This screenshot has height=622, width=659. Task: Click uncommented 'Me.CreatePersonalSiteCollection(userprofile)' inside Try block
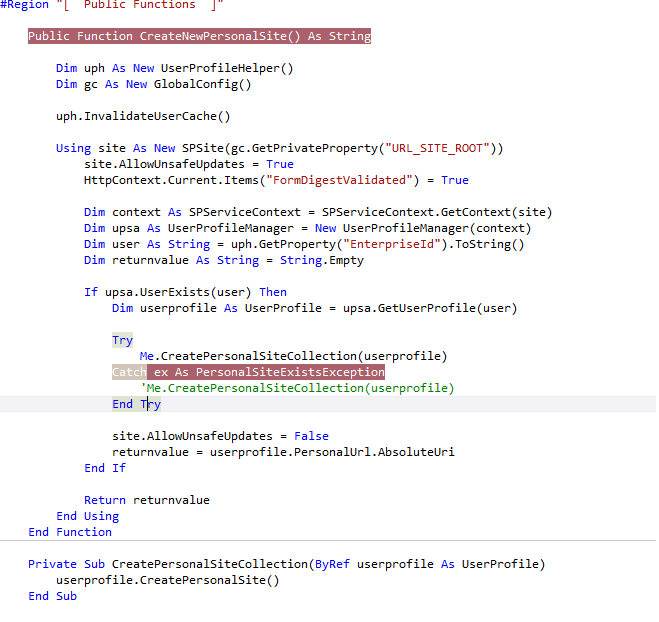[x=293, y=356]
